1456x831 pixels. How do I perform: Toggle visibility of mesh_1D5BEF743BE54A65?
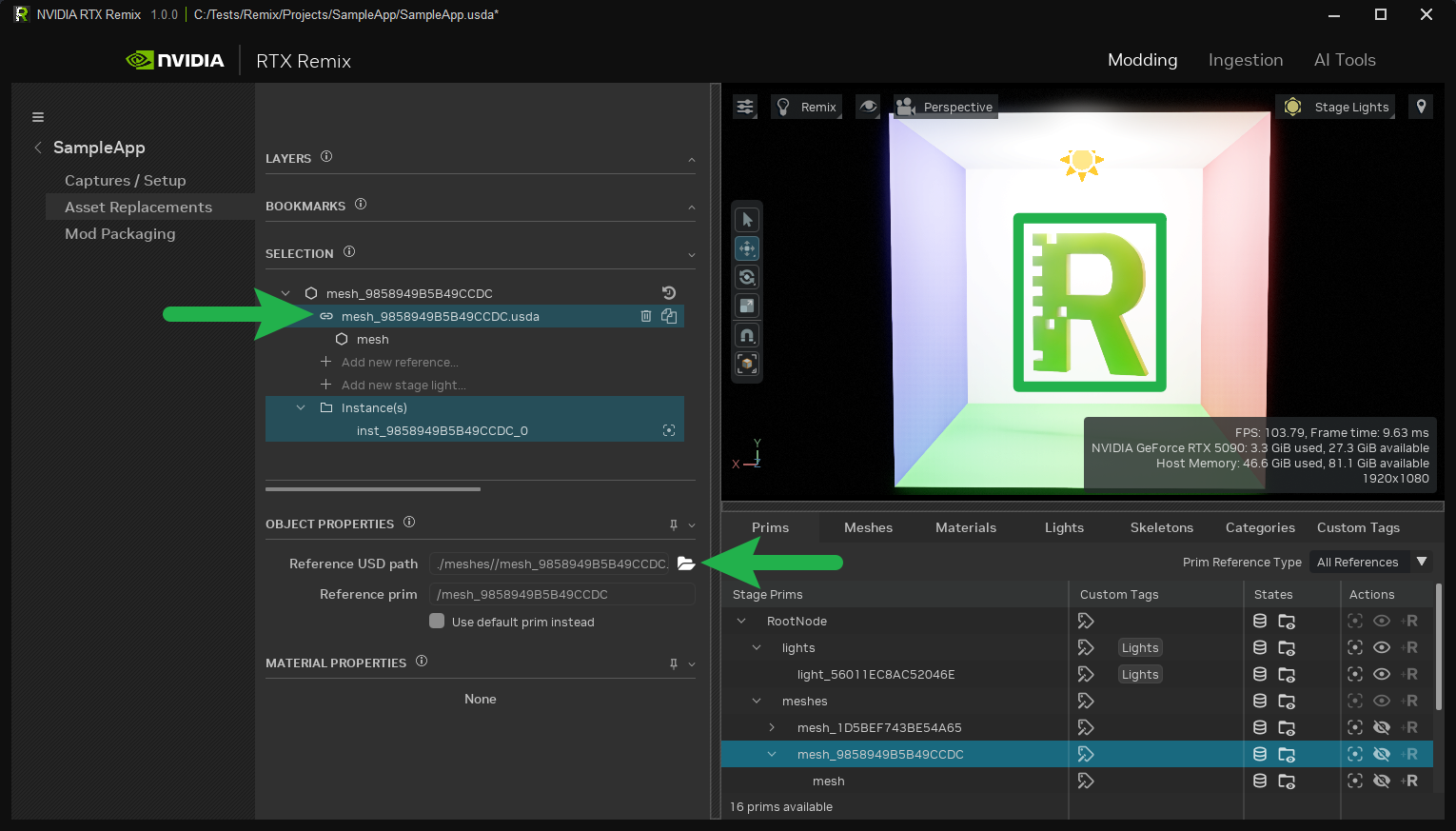(1382, 727)
